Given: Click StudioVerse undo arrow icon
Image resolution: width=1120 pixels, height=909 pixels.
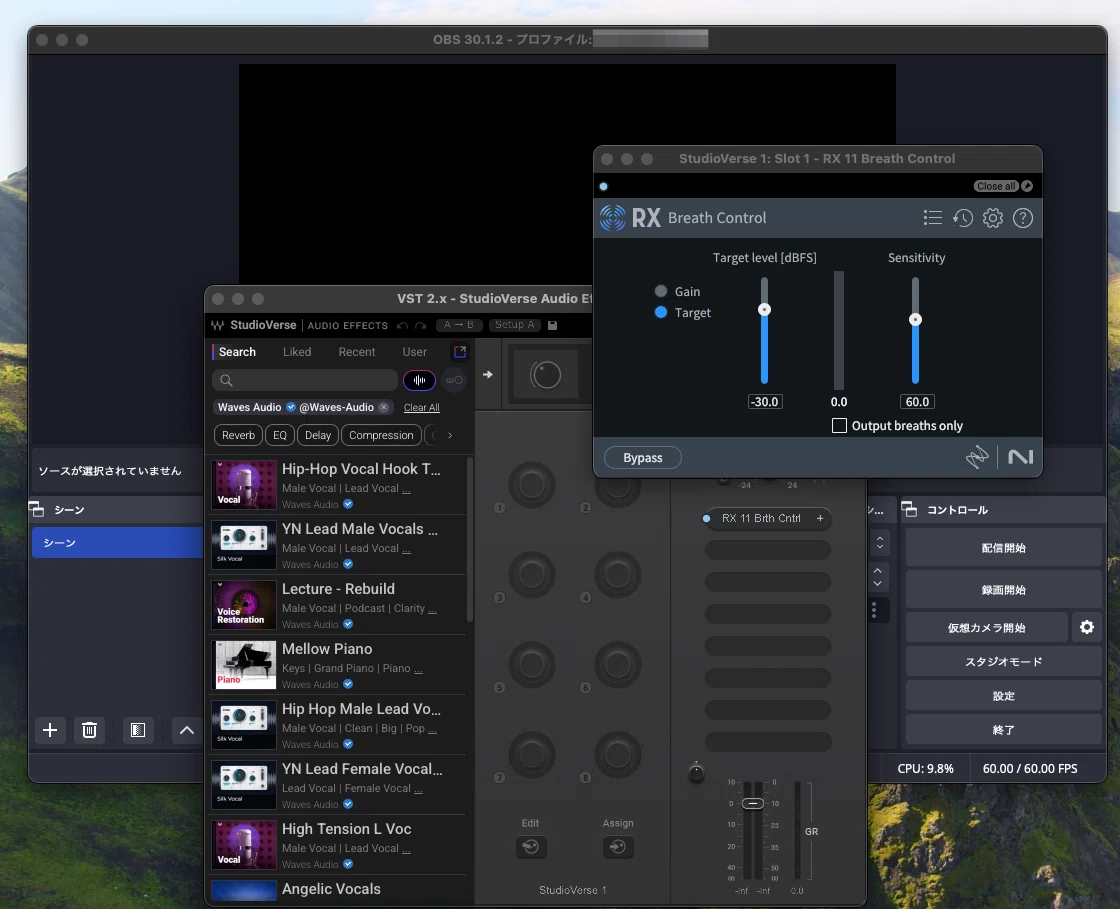Looking at the screenshot, I should click(403, 326).
